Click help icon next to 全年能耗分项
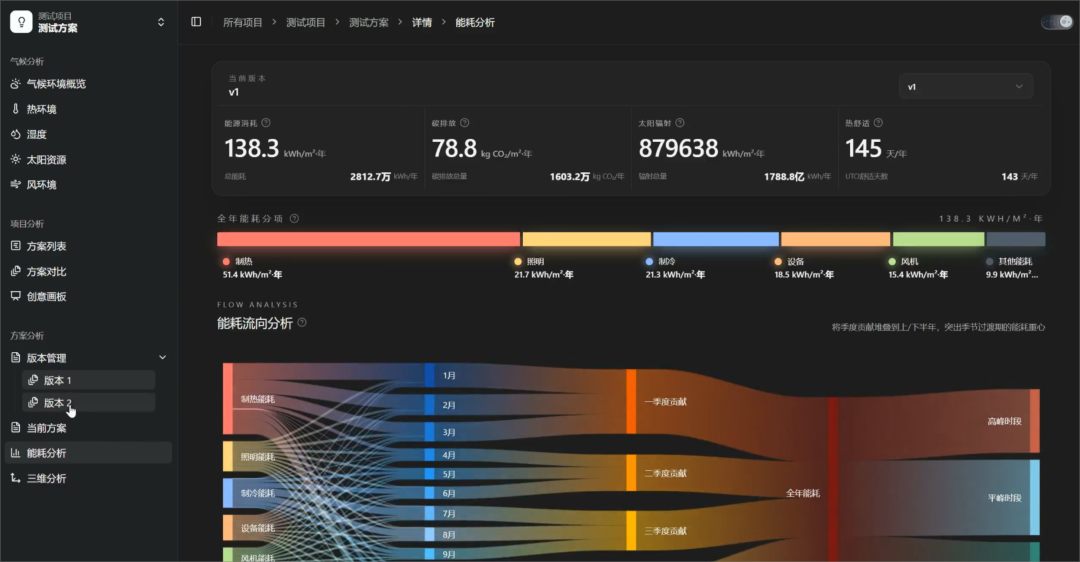The width and height of the screenshot is (1080, 562). click(x=294, y=218)
